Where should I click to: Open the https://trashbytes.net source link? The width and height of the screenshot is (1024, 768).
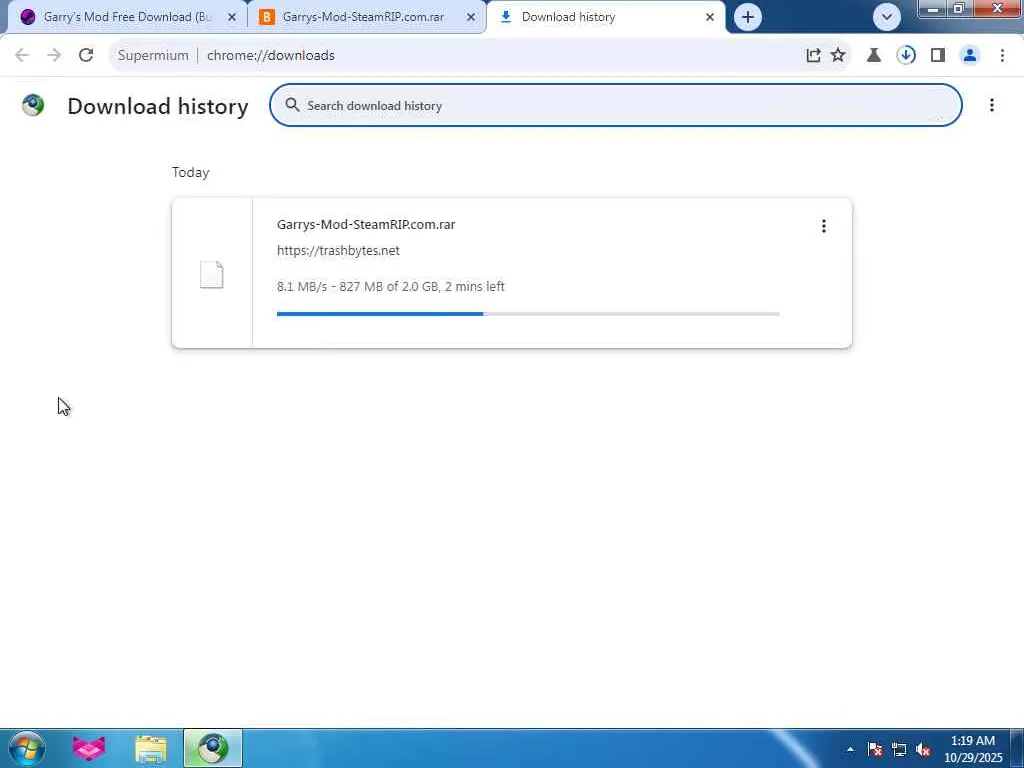pyautogui.click(x=338, y=251)
